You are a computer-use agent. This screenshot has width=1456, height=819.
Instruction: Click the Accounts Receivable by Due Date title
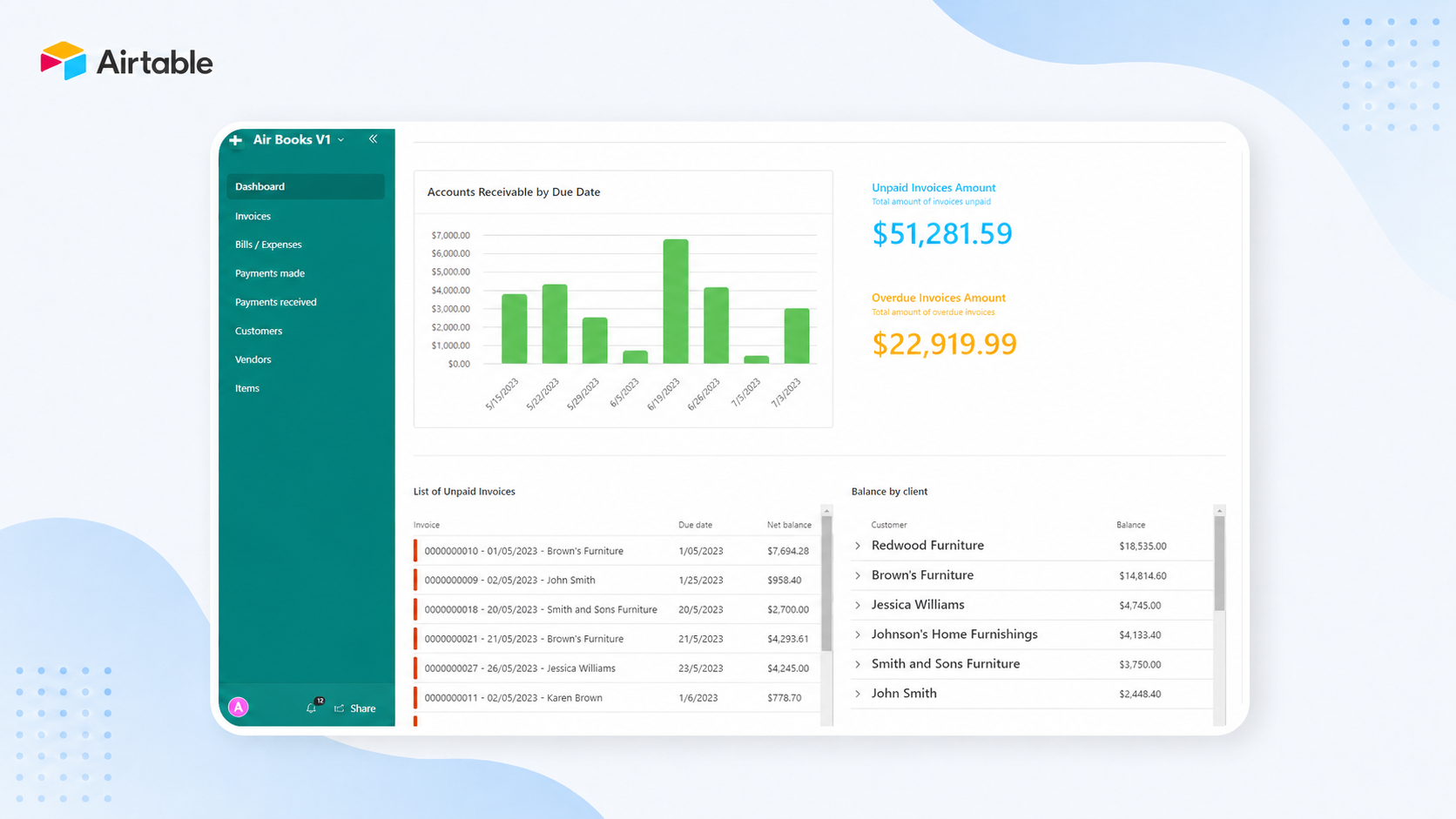click(x=514, y=191)
